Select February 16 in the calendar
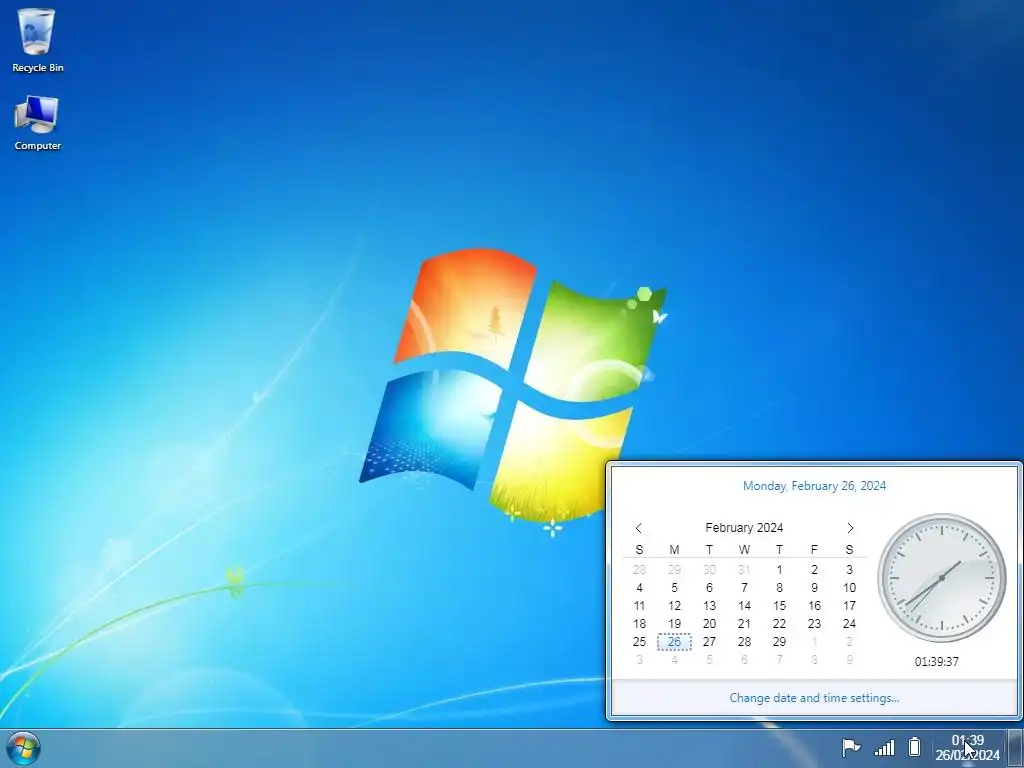Screen dimensions: 1024x768 (x=814, y=606)
